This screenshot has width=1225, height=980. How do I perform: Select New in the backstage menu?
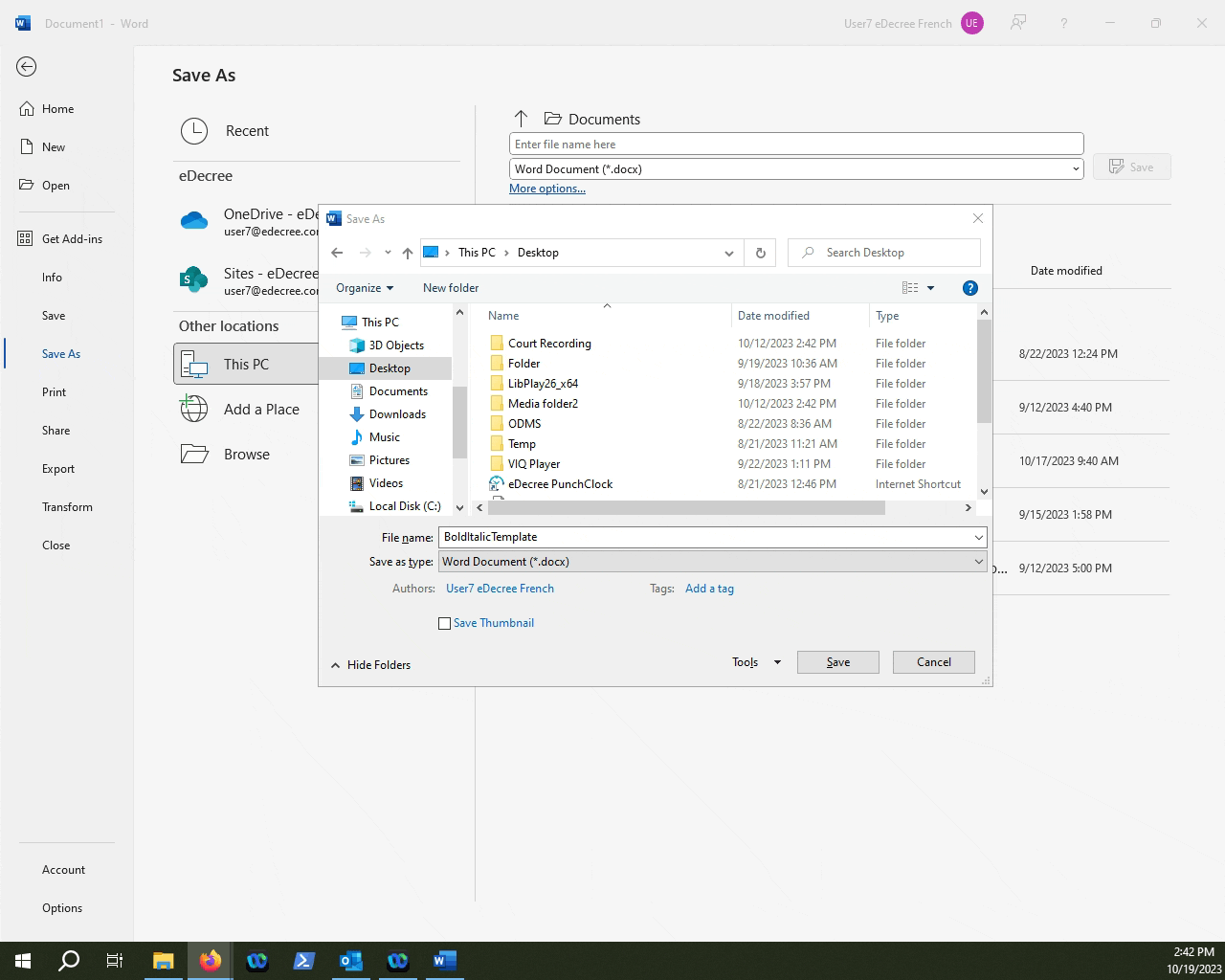coord(54,147)
